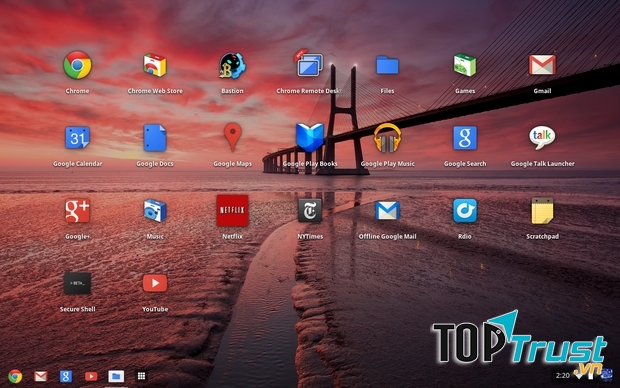Open the Google+ app
Viewport: 620px width, 388px height.
click(x=77, y=210)
